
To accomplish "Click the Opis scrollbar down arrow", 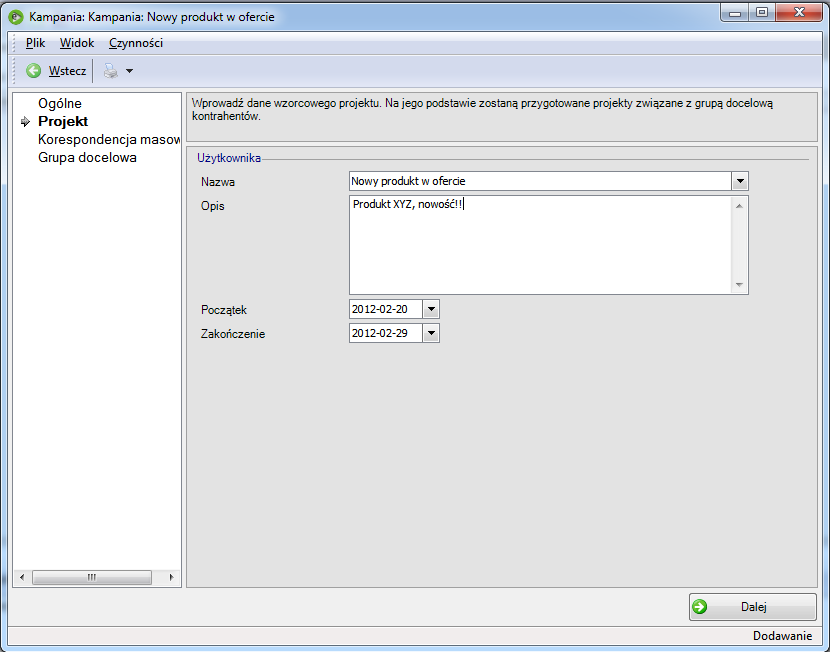I will click(739, 285).
